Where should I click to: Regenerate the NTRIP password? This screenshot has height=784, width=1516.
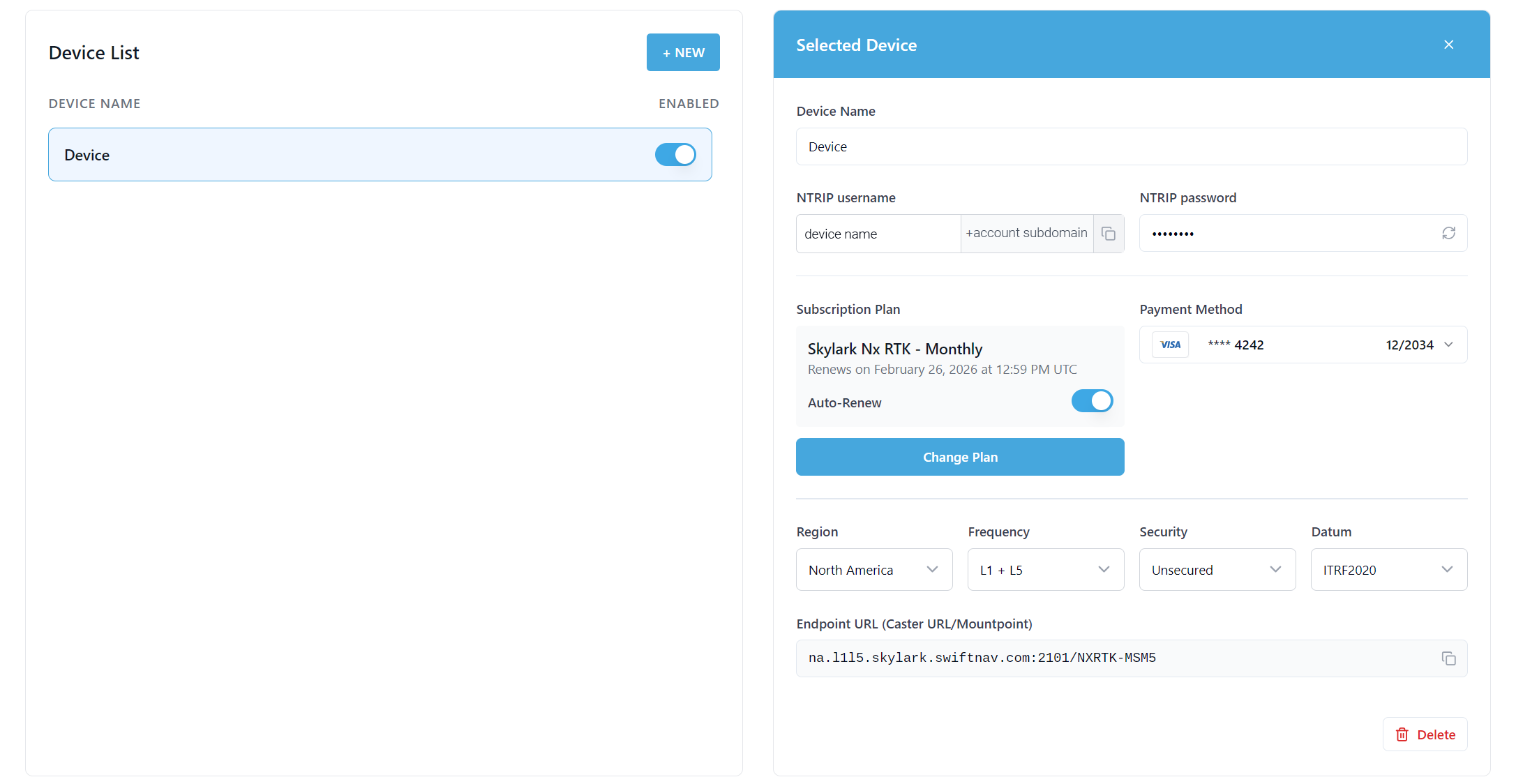click(x=1448, y=233)
